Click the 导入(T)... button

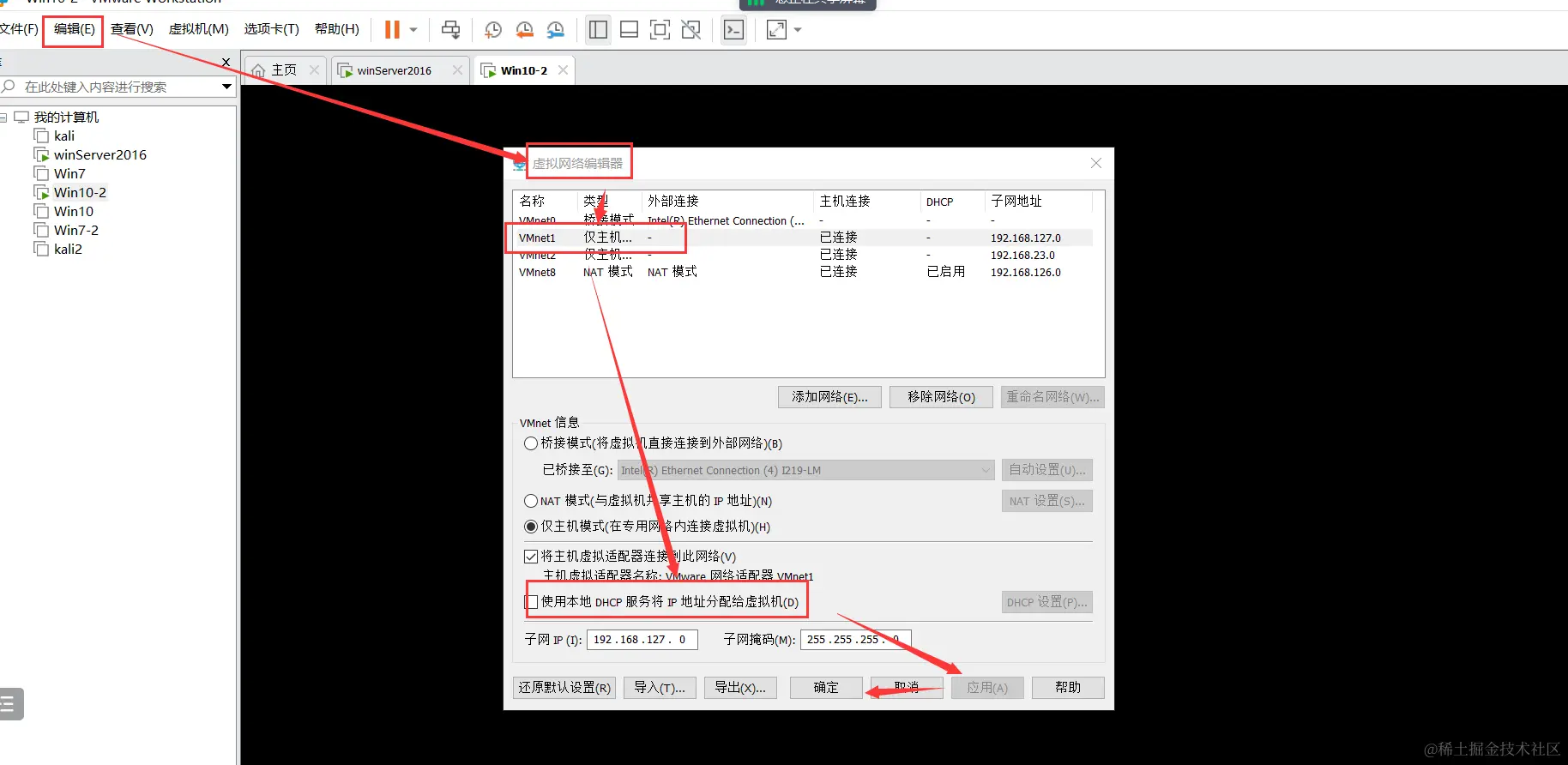point(660,687)
